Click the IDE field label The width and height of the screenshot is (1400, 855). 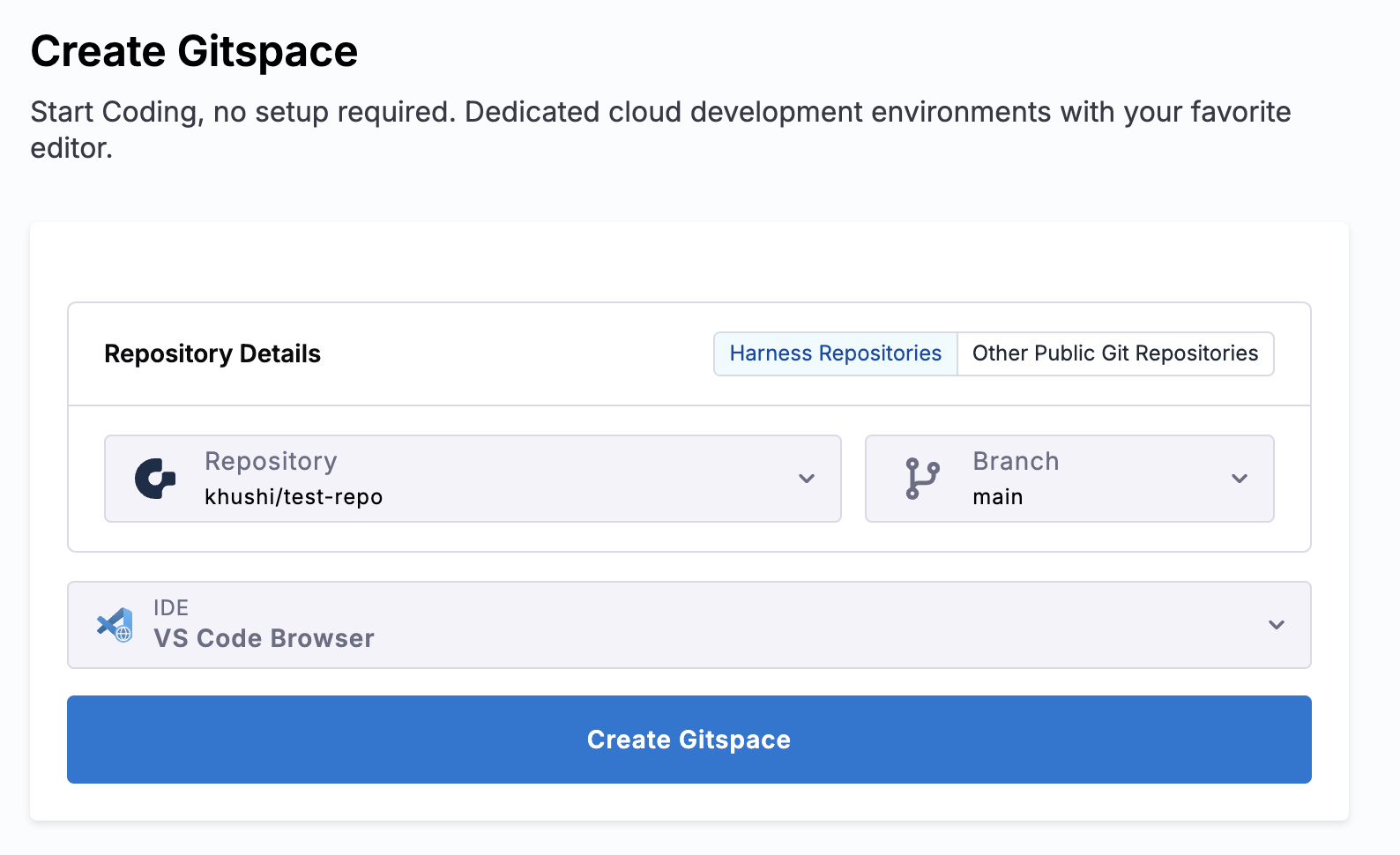coord(171,607)
